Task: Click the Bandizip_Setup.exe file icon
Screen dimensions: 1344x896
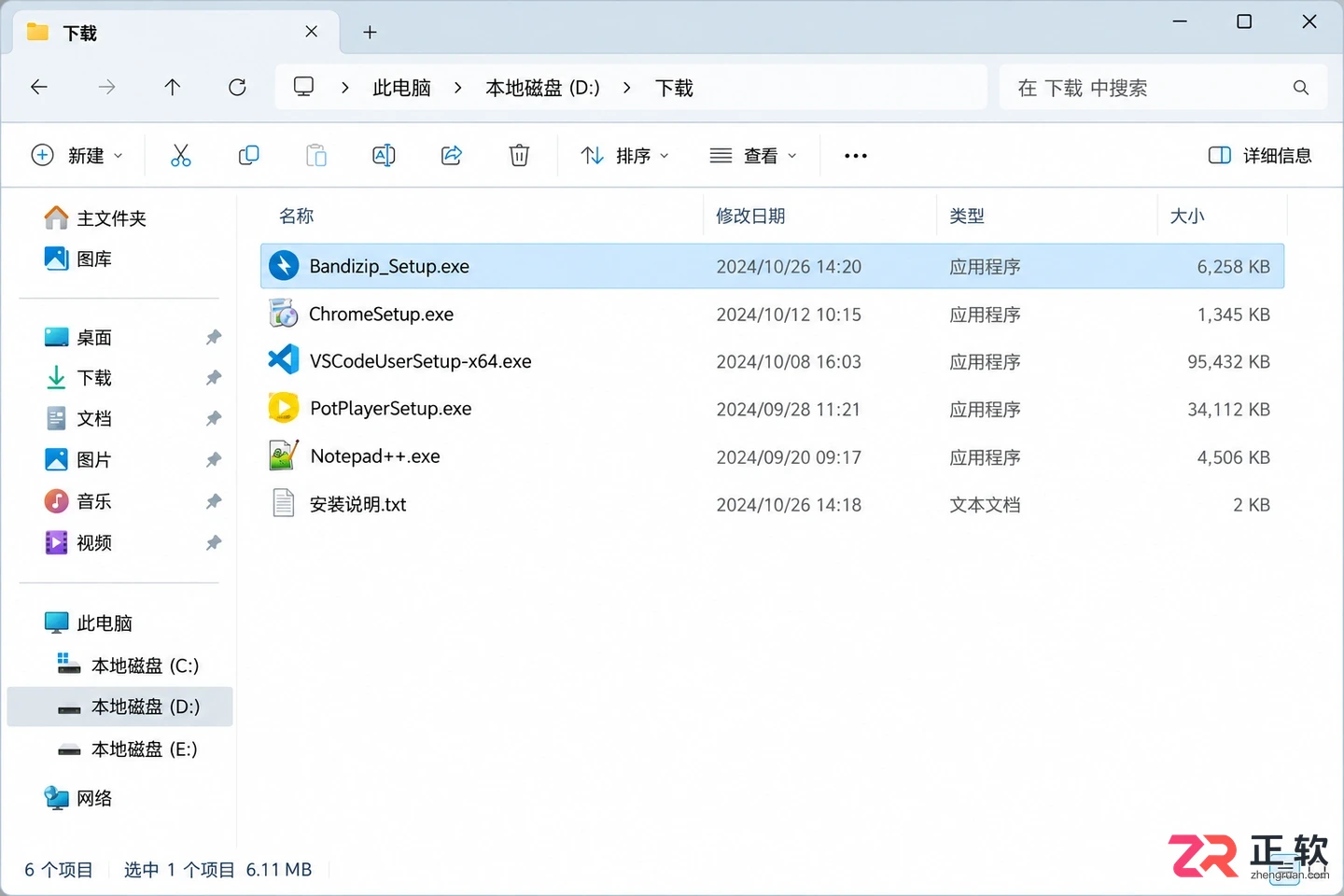Action: [284, 266]
